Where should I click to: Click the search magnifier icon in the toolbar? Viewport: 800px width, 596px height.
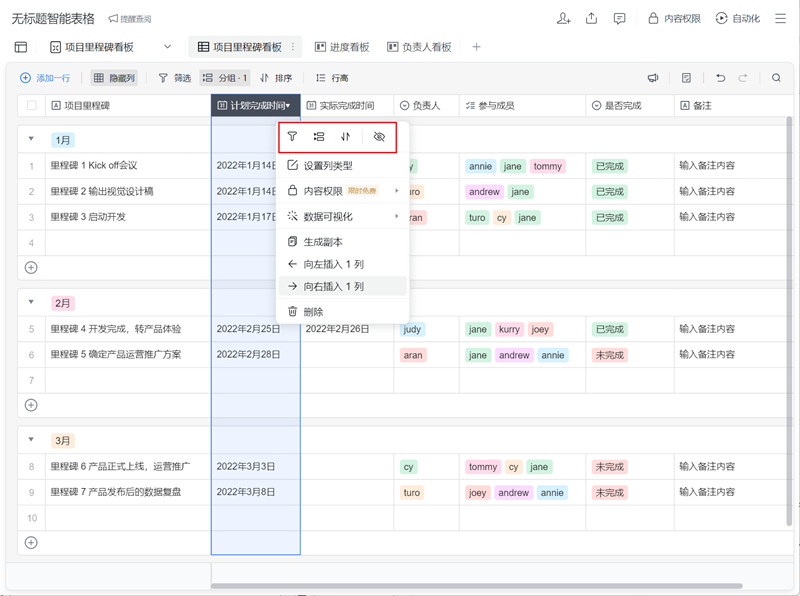click(776, 78)
